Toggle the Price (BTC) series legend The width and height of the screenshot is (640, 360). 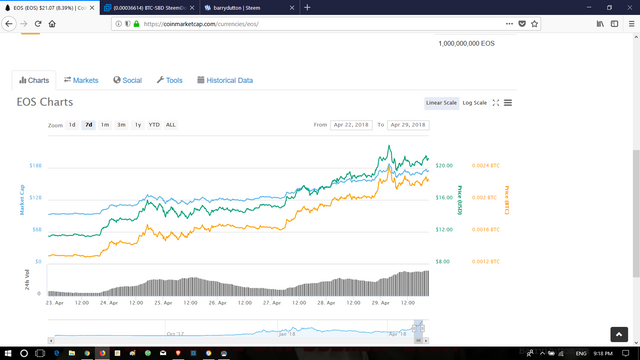tap(507, 200)
